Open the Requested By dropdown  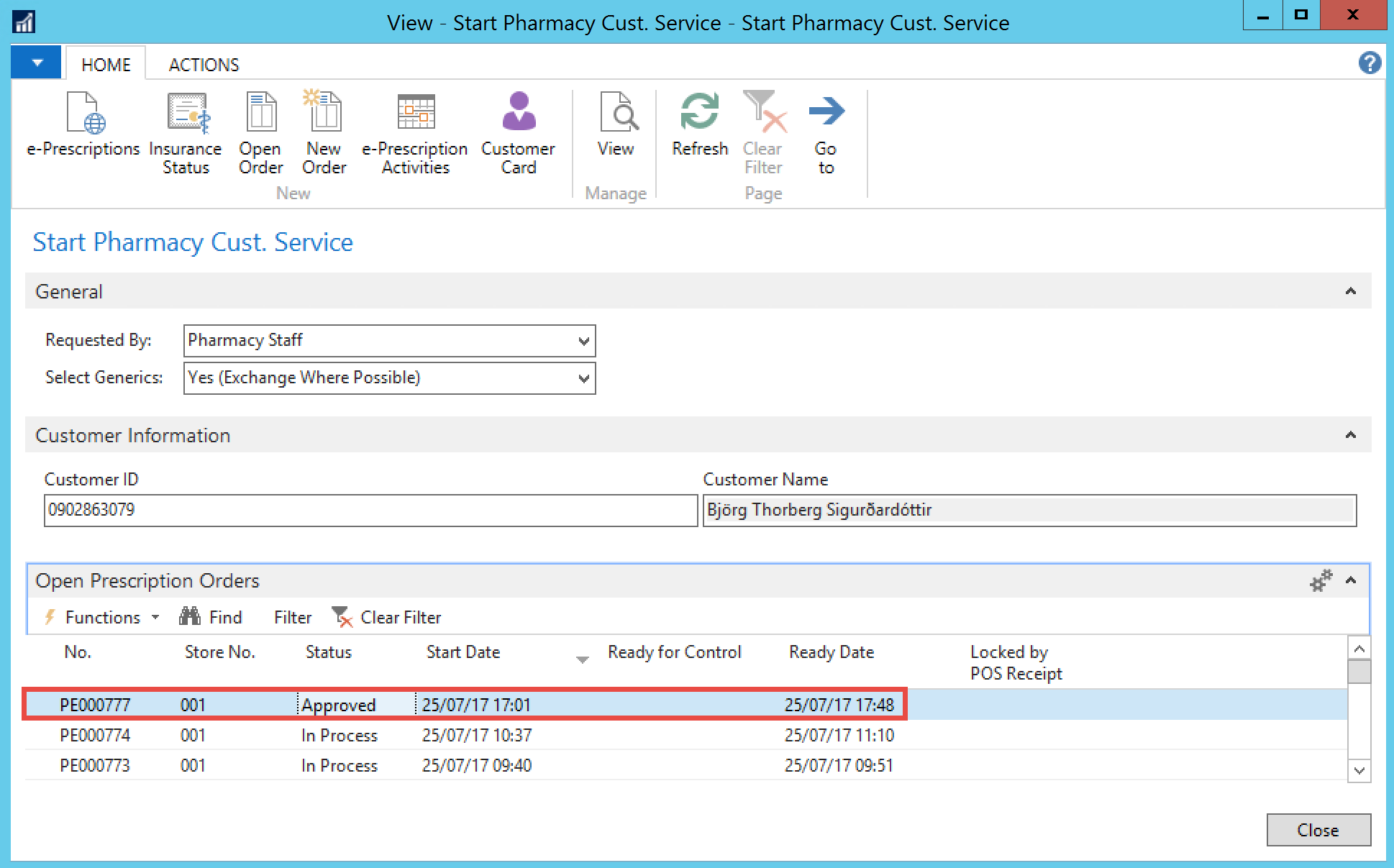pos(583,341)
